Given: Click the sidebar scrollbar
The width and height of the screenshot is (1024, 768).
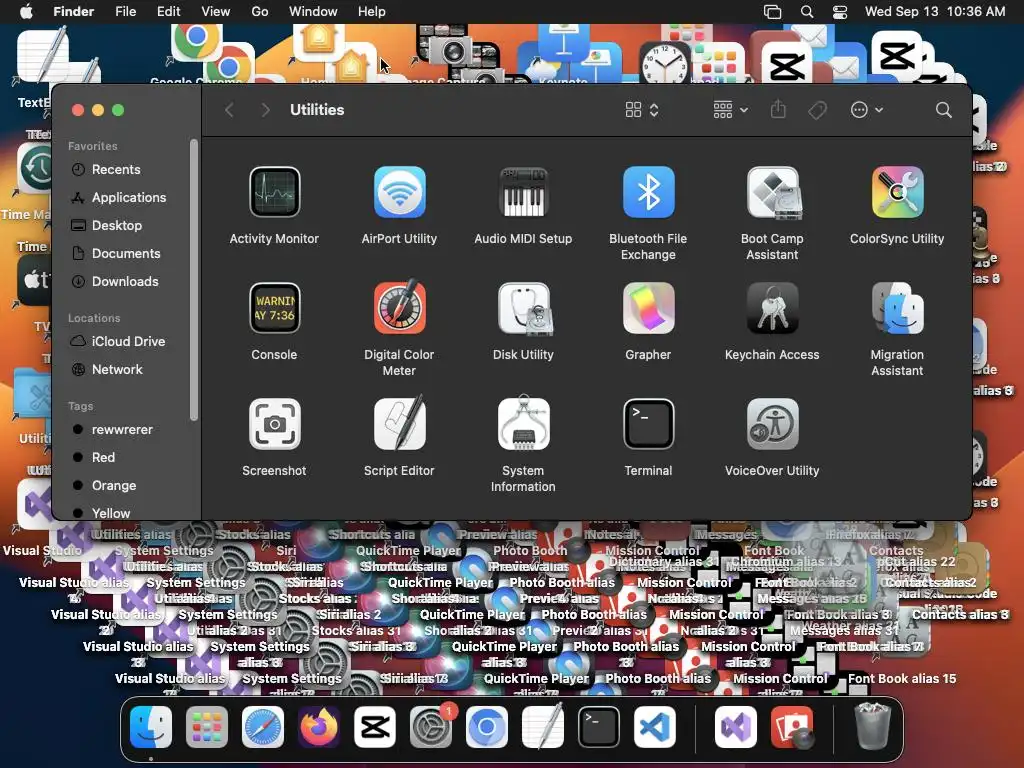Looking at the screenshot, I should pos(193,280).
